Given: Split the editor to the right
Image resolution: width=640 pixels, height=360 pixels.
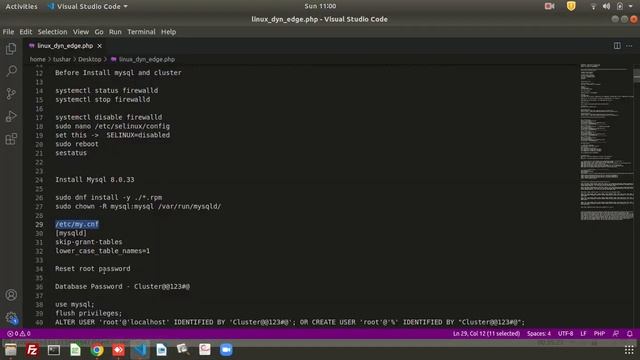Looking at the screenshot, I should point(617,46).
